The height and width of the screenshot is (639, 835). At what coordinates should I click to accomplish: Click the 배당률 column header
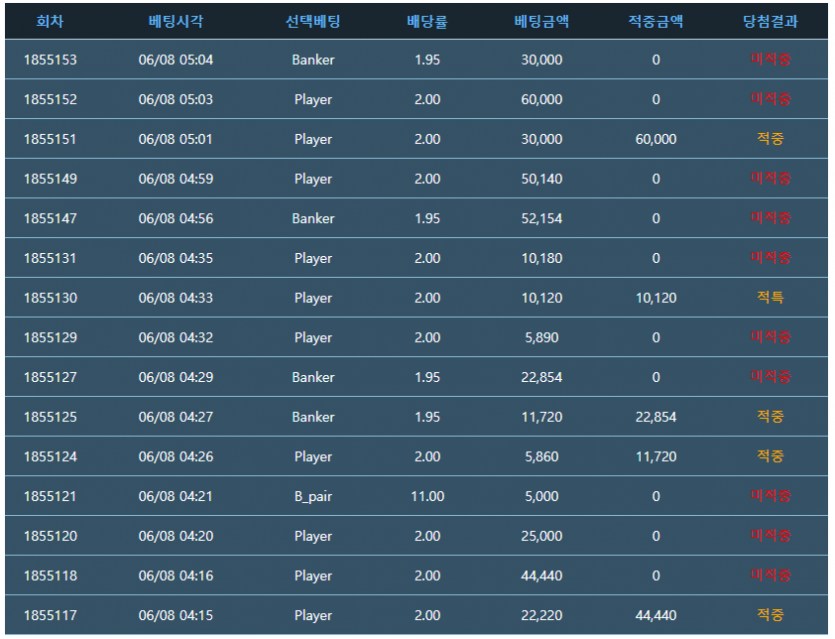pos(427,21)
